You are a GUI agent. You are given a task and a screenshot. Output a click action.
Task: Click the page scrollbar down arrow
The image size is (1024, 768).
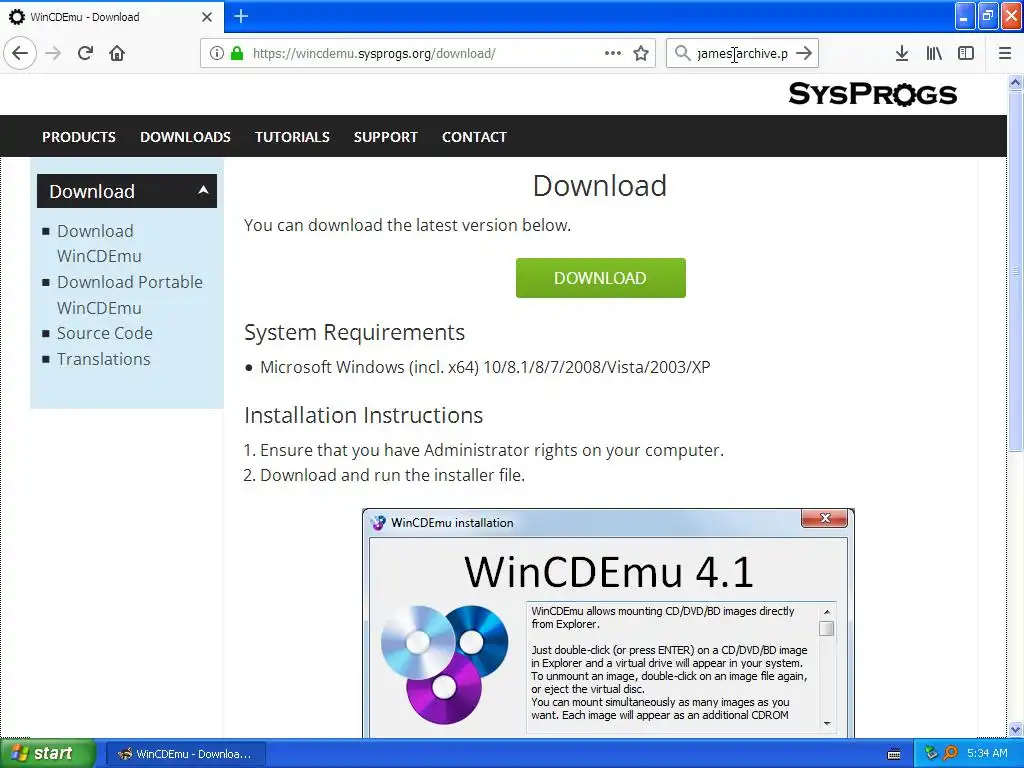pyautogui.click(x=1015, y=729)
